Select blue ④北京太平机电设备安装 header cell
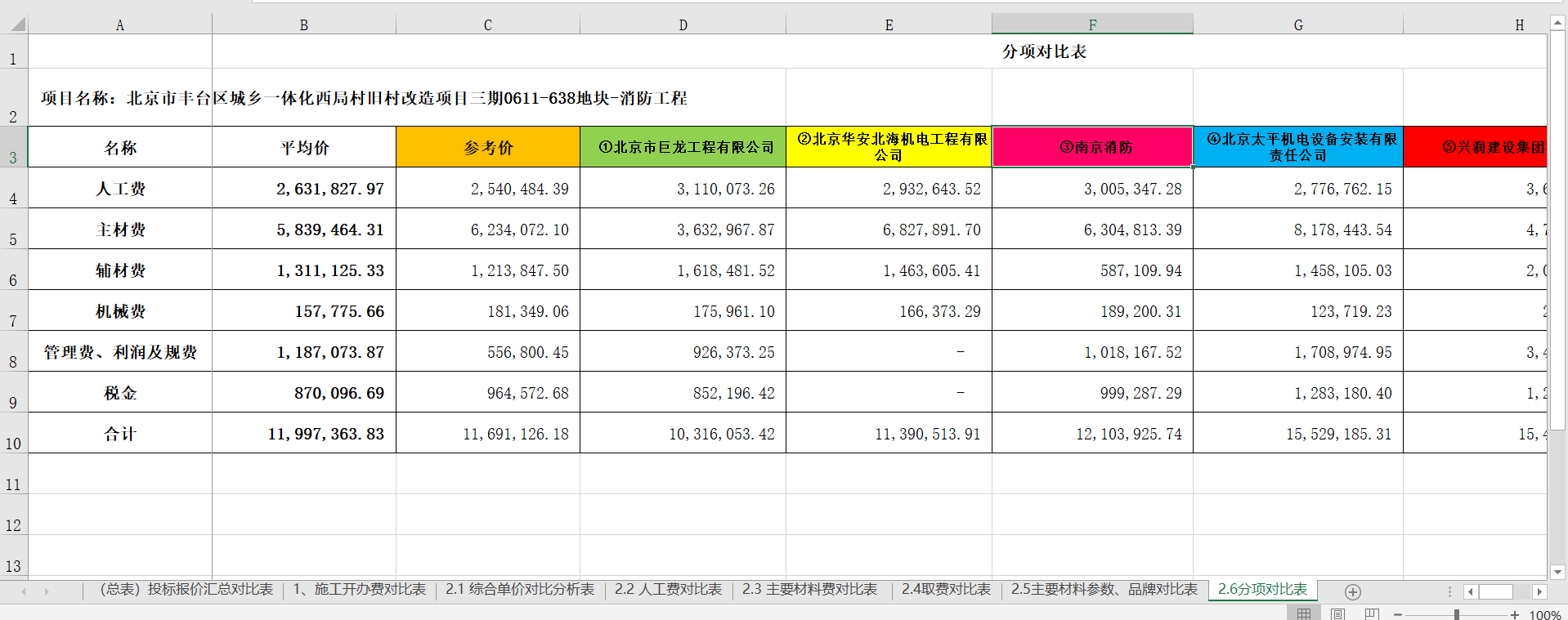 (1298, 147)
